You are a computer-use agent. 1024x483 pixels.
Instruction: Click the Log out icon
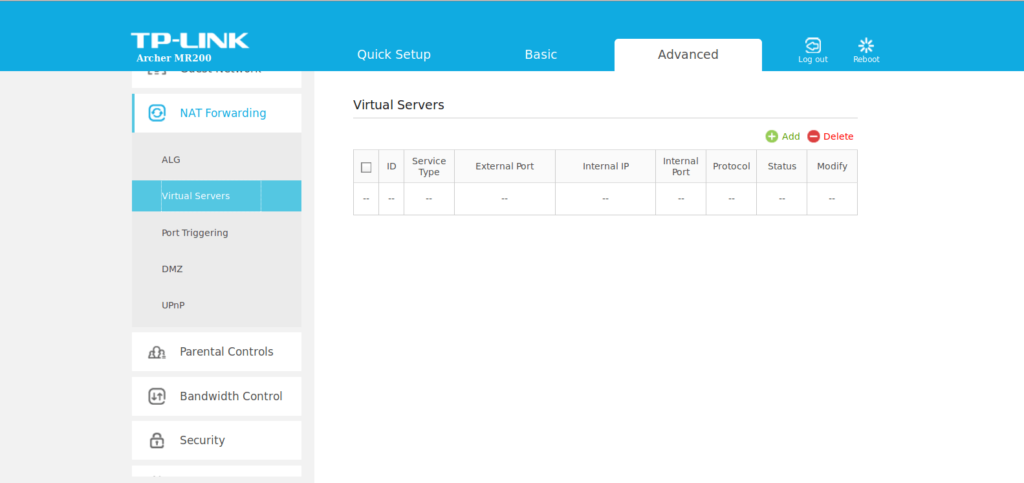(813, 46)
